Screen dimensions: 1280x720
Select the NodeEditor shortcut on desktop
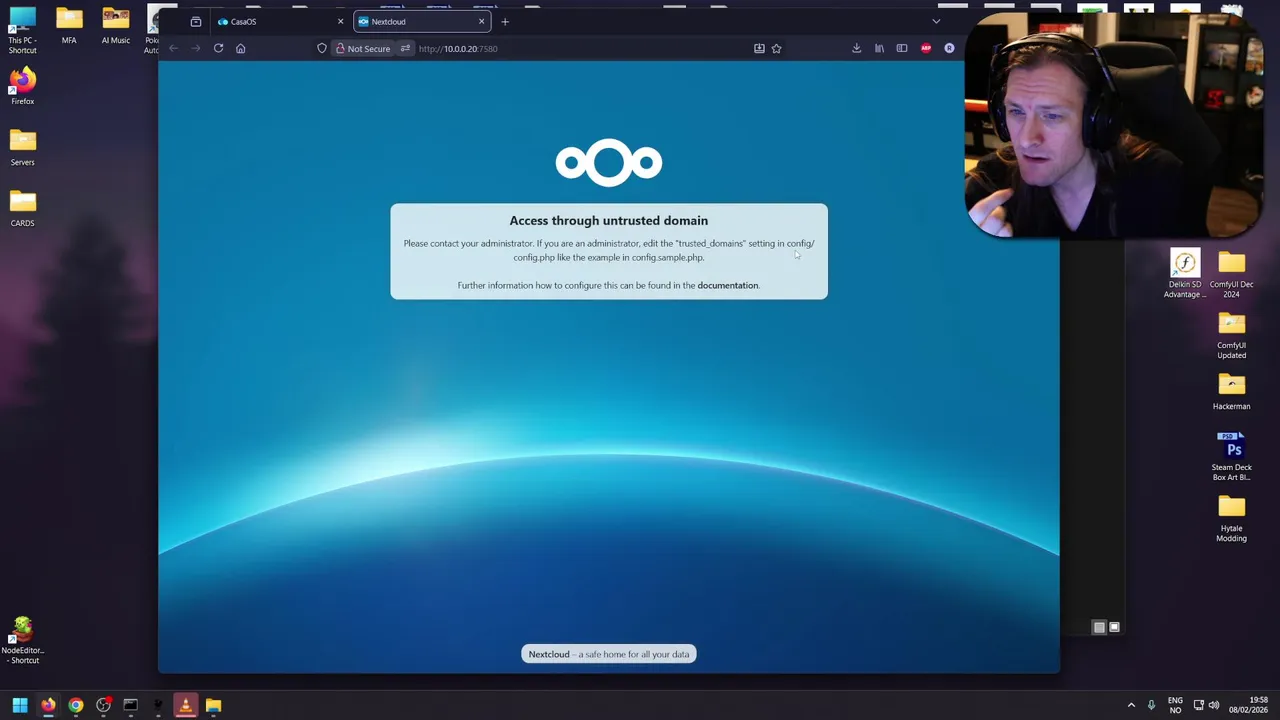pyautogui.click(x=22, y=640)
